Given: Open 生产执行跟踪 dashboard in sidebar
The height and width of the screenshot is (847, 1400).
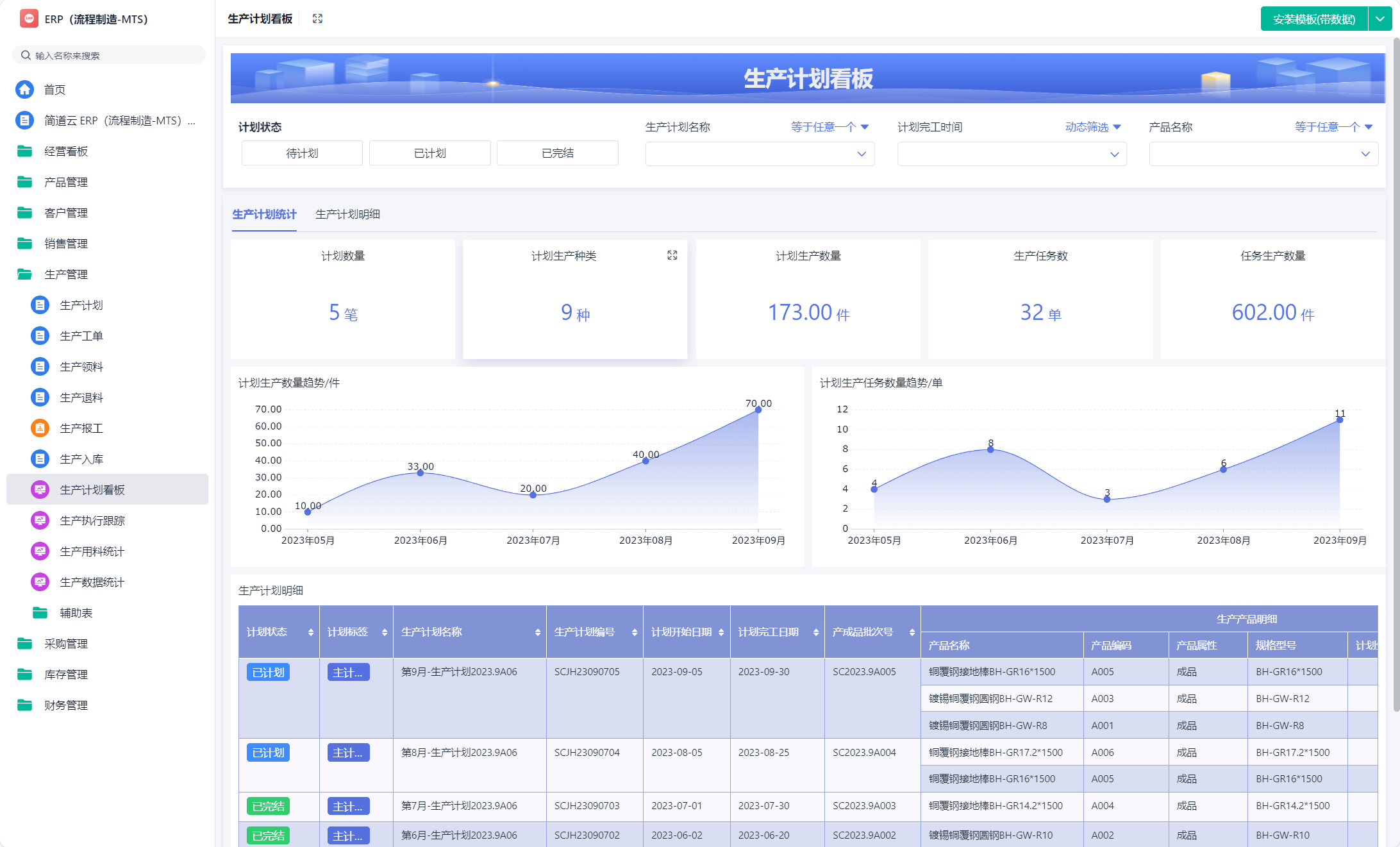Looking at the screenshot, I should [x=92, y=521].
